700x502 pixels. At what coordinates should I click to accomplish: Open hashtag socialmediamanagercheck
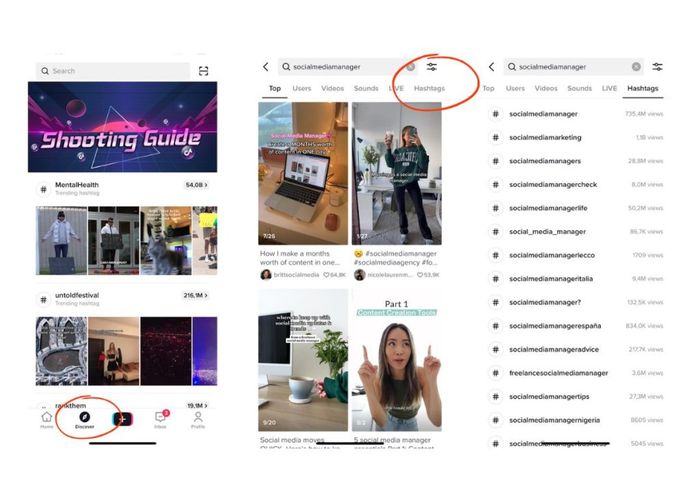[x=576, y=184]
